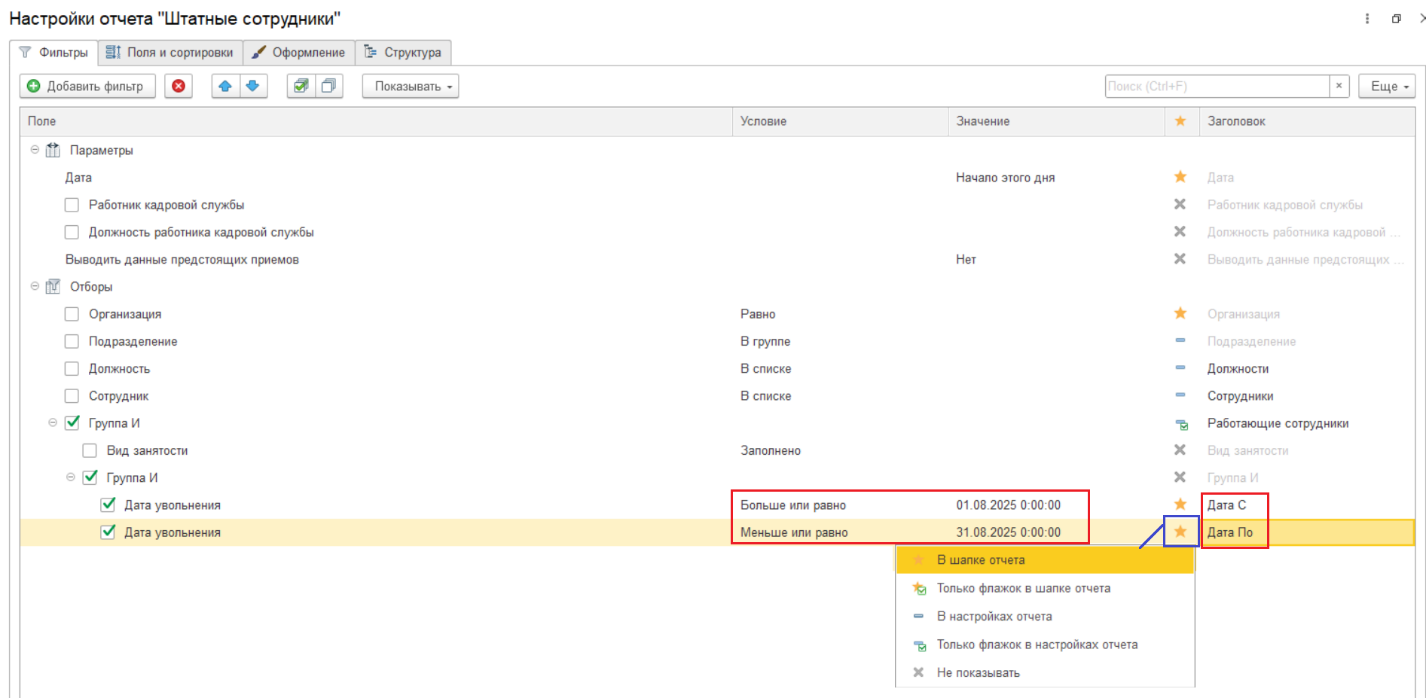Click the check all filters icon

pyautogui.click(x=301, y=86)
